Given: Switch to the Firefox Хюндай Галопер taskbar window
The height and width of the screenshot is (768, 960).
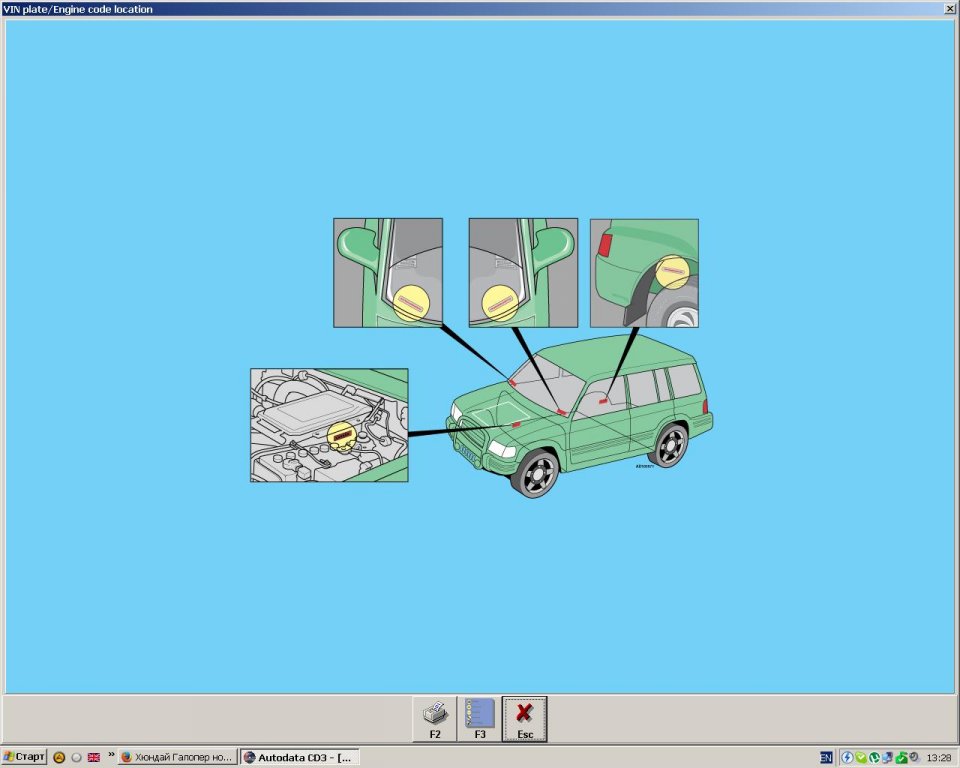Looking at the screenshot, I should pos(178,758).
